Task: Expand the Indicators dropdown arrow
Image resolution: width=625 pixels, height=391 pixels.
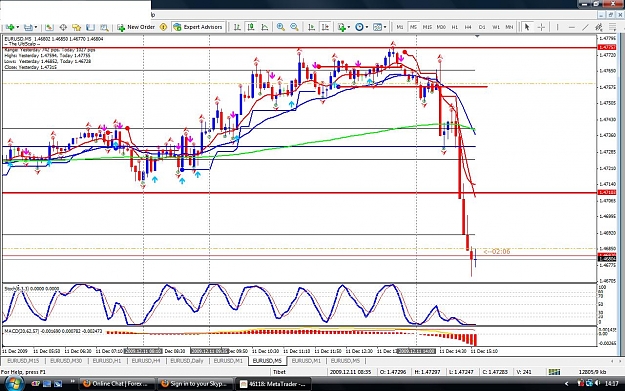Action: tap(349, 27)
